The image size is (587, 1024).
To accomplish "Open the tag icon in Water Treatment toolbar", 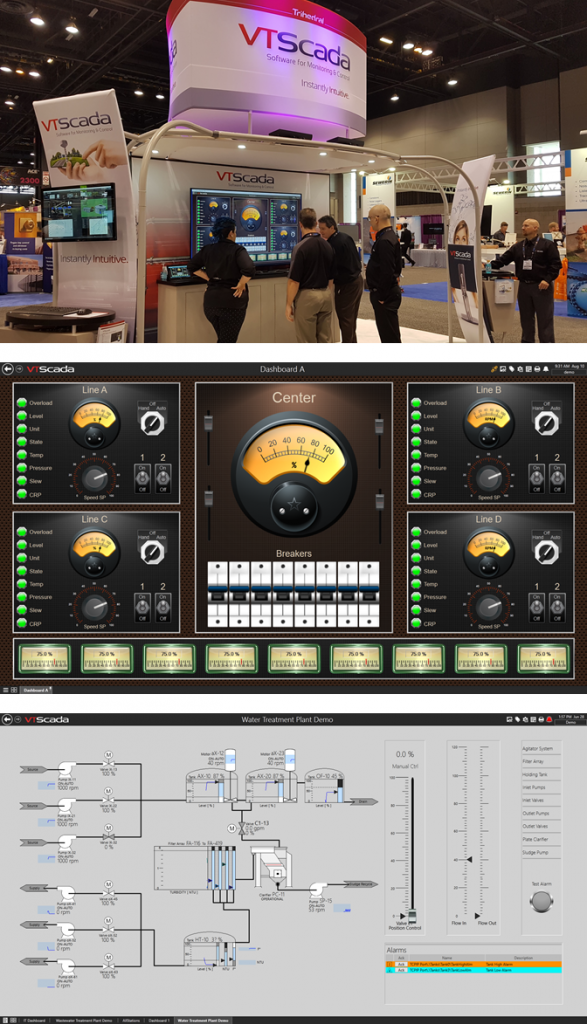I will [x=516, y=719].
